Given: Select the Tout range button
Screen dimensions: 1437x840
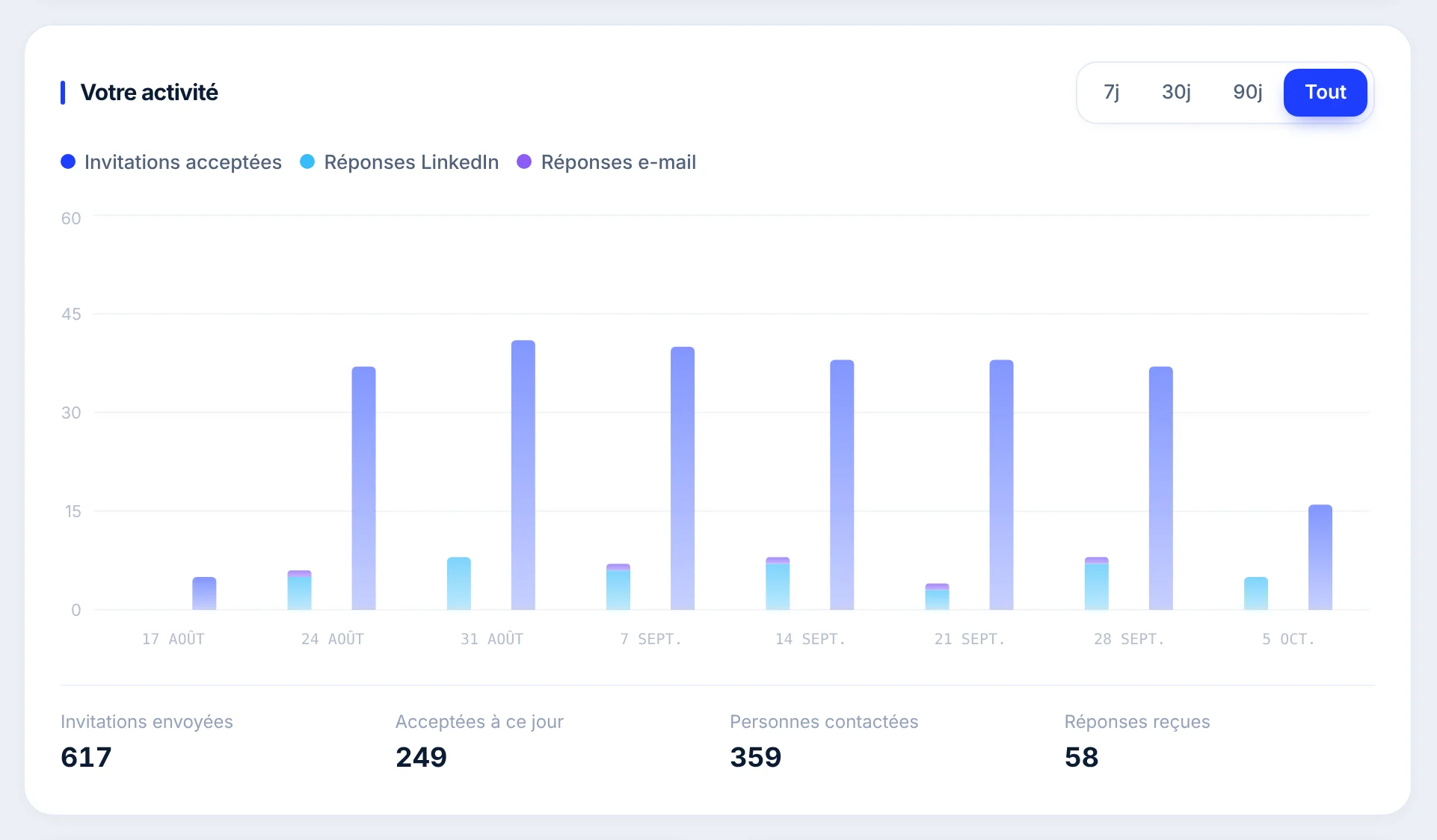Looking at the screenshot, I should point(1325,92).
